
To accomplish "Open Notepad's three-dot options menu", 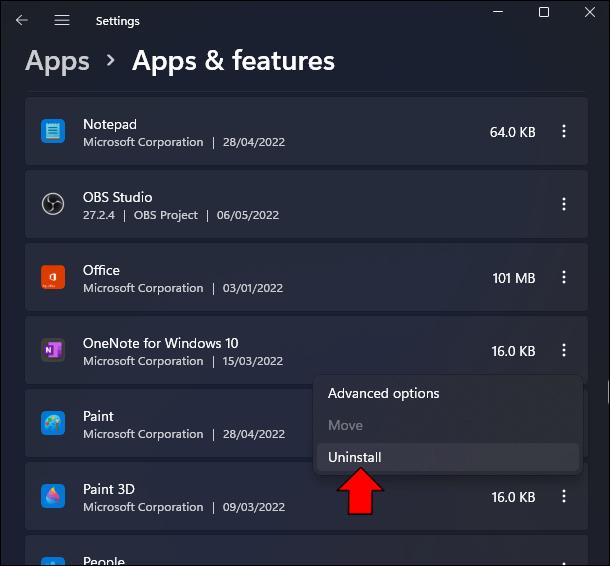I will point(564,131).
